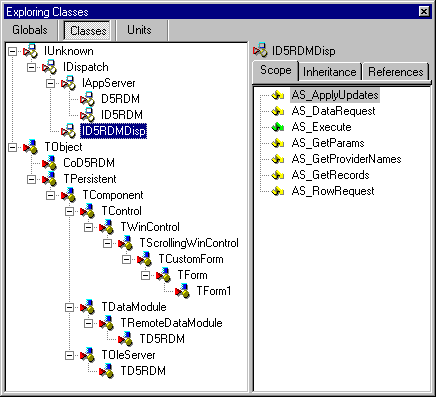Click the AS_ApplyUpdates method icon

277,95
